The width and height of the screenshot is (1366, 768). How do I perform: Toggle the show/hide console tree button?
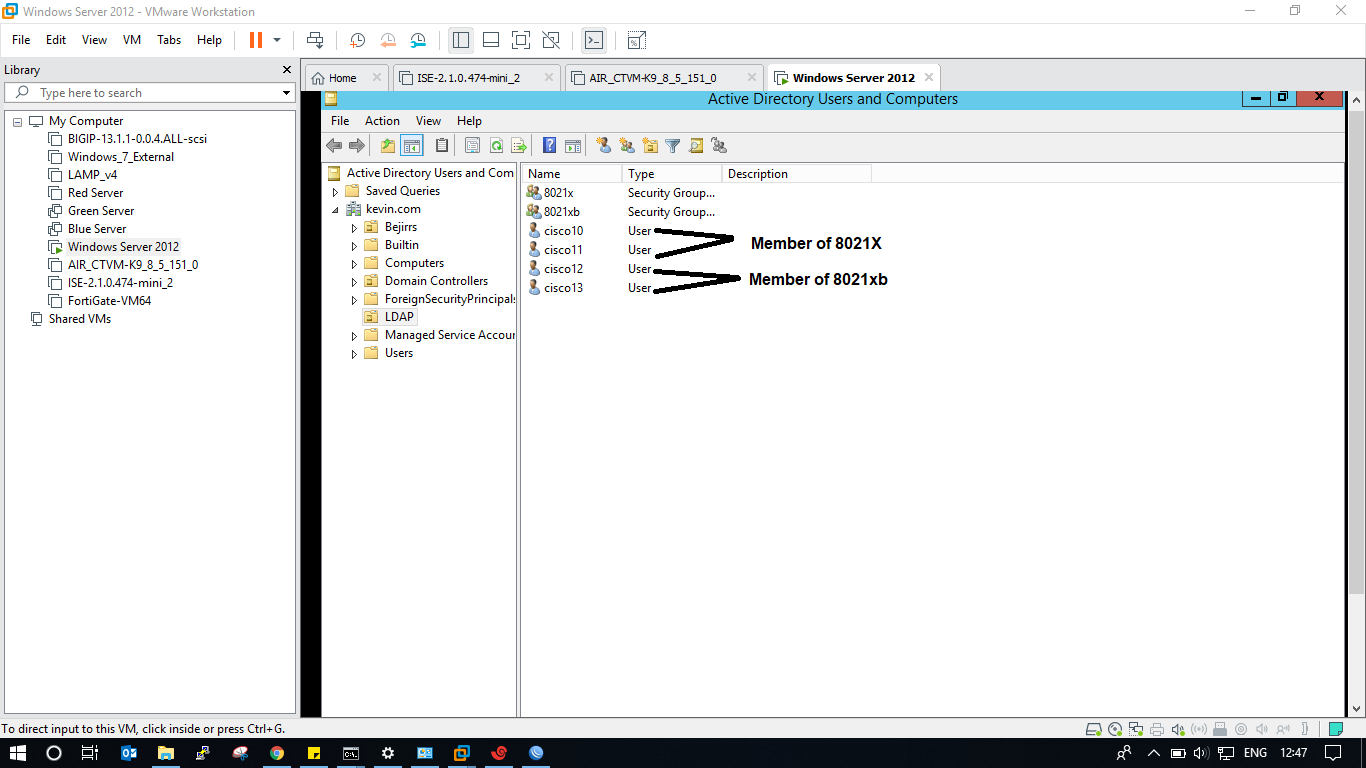pos(411,146)
